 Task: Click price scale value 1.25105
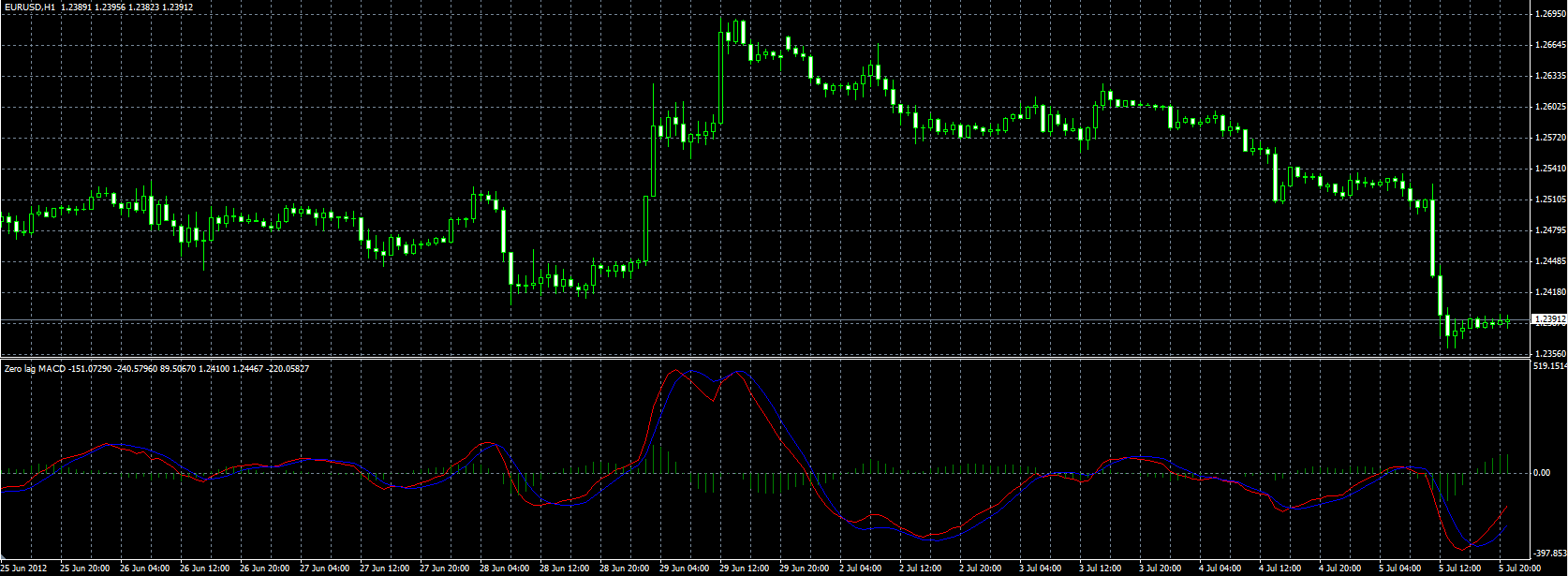(x=1549, y=199)
